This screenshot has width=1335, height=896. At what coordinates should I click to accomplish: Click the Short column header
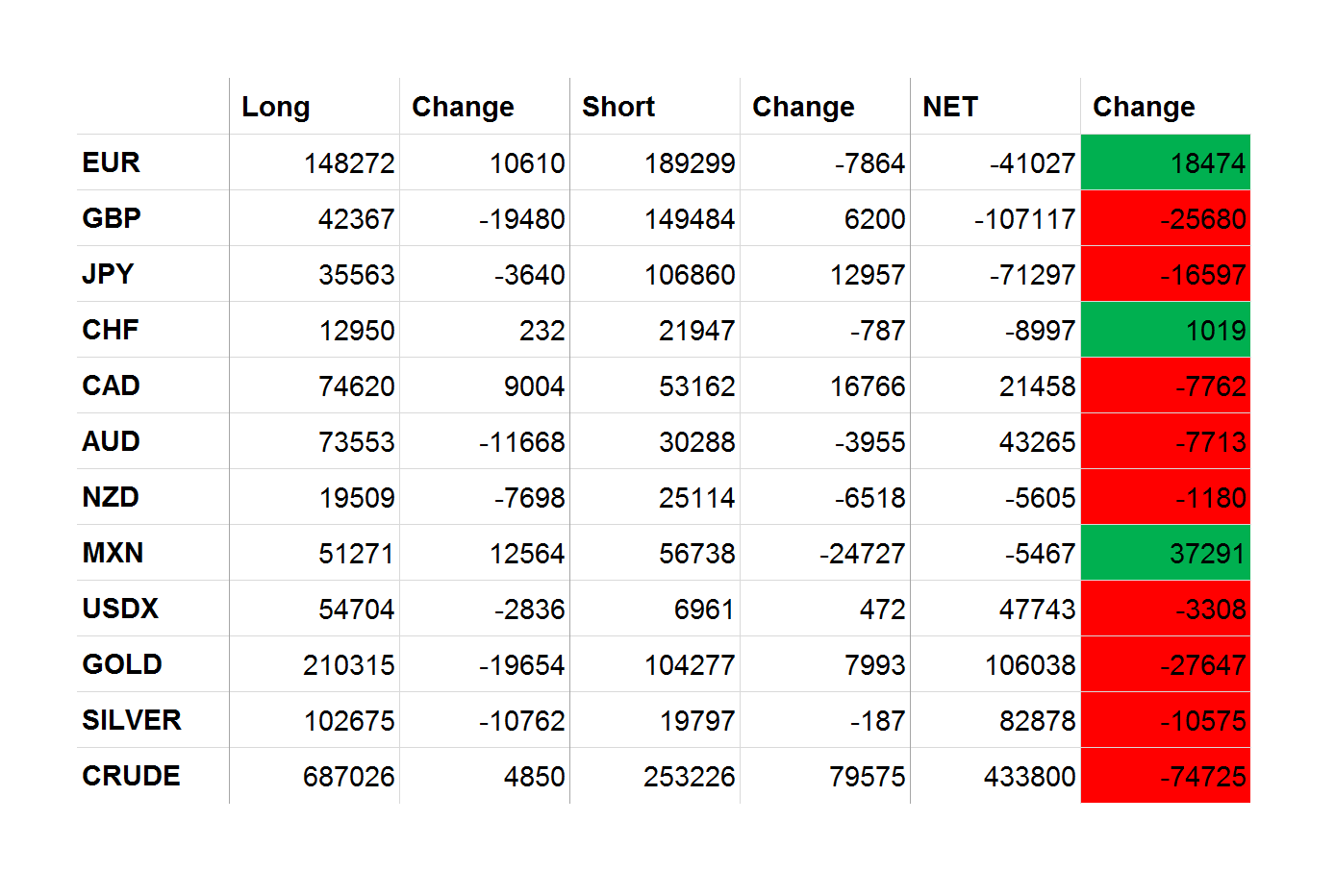[x=617, y=107]
